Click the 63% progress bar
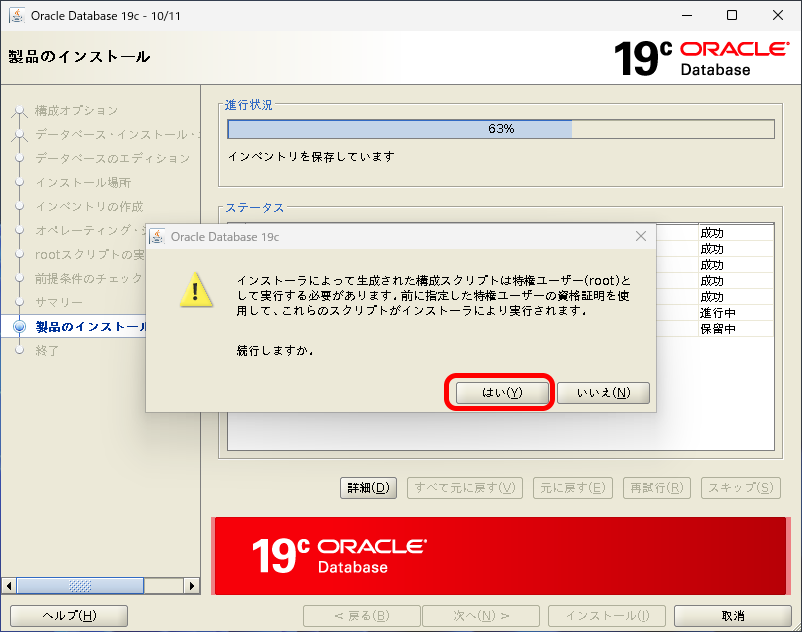The image size is (802, 632). pos(501,129)
